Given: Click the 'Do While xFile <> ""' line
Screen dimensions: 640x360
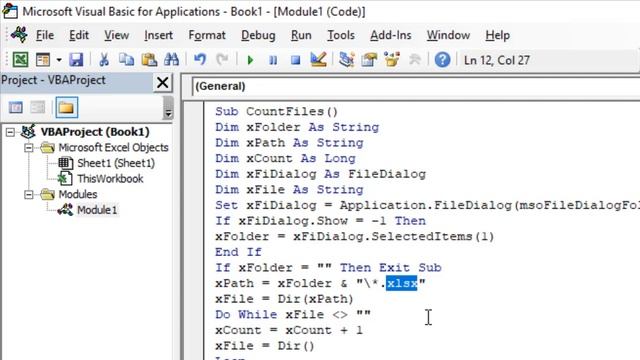Looking at the screenshot, I should click(293, 314).
